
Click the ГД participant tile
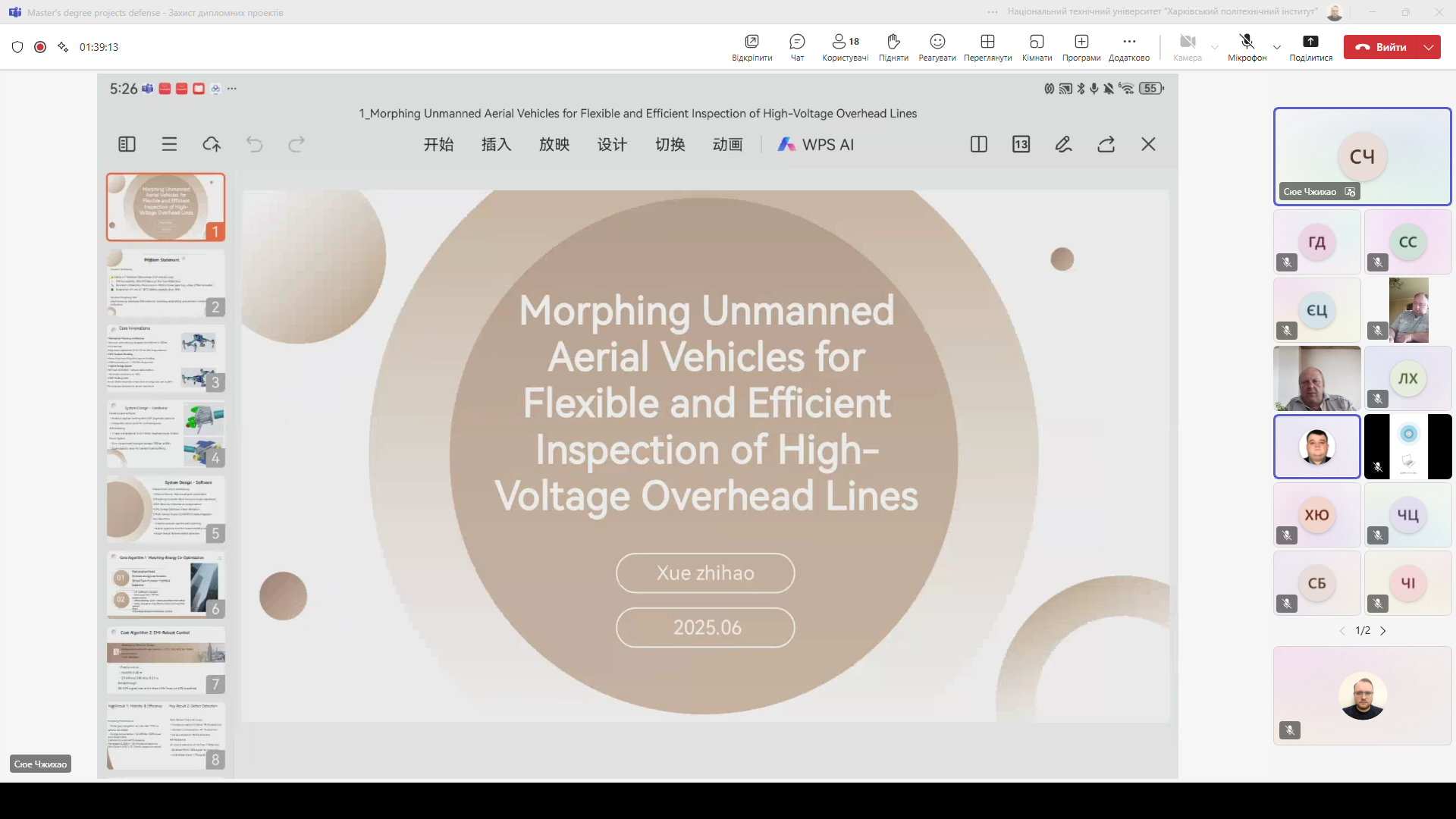1317,243
